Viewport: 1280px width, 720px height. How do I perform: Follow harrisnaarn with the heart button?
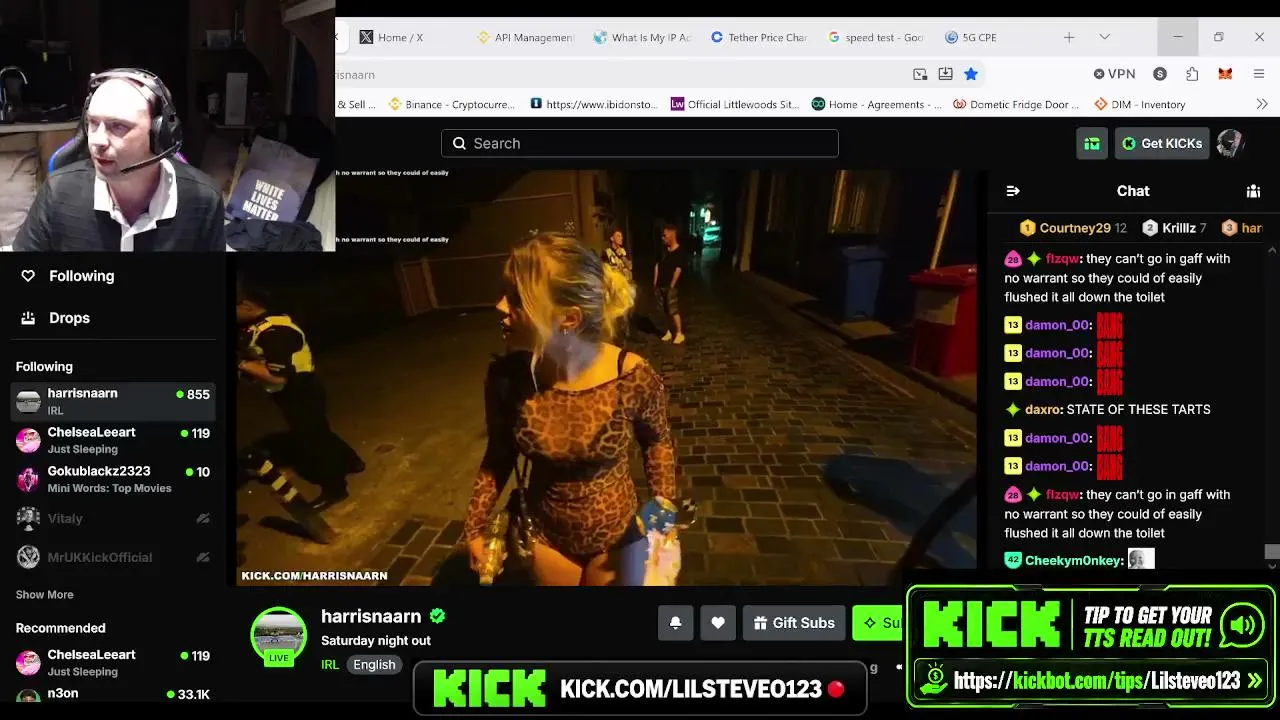[718, 623]
